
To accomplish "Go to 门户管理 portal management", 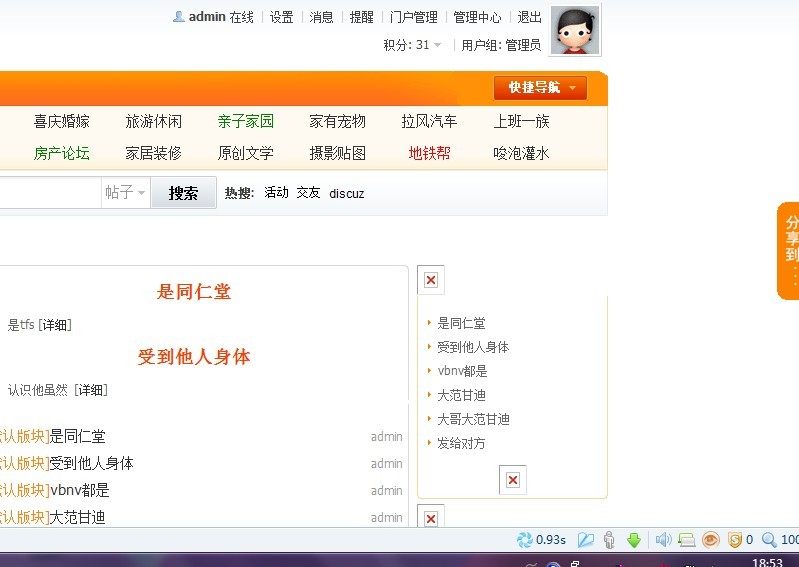I will [x=414, y=17].
